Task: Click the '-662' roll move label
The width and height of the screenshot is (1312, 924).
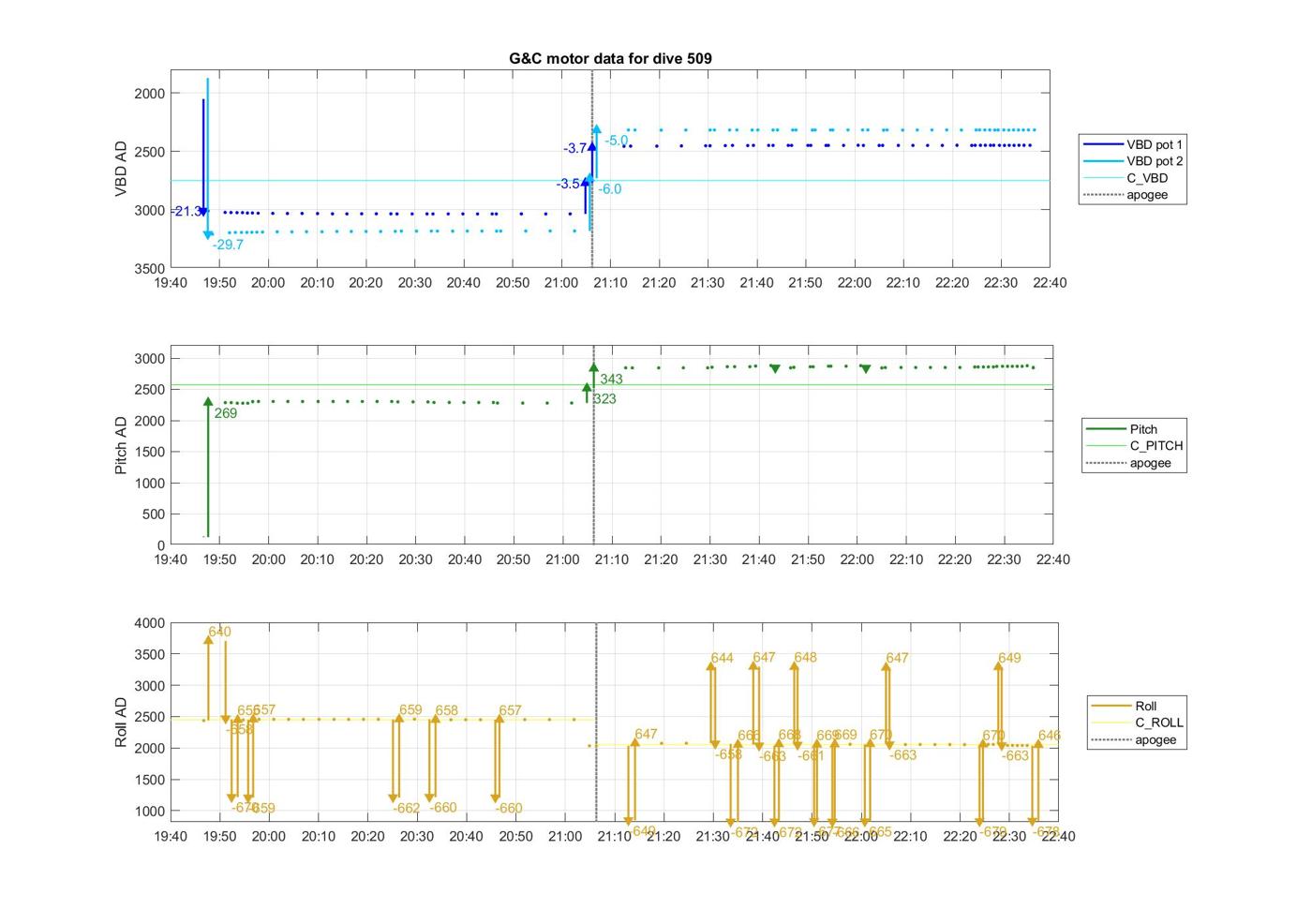Action: point(407,808)
